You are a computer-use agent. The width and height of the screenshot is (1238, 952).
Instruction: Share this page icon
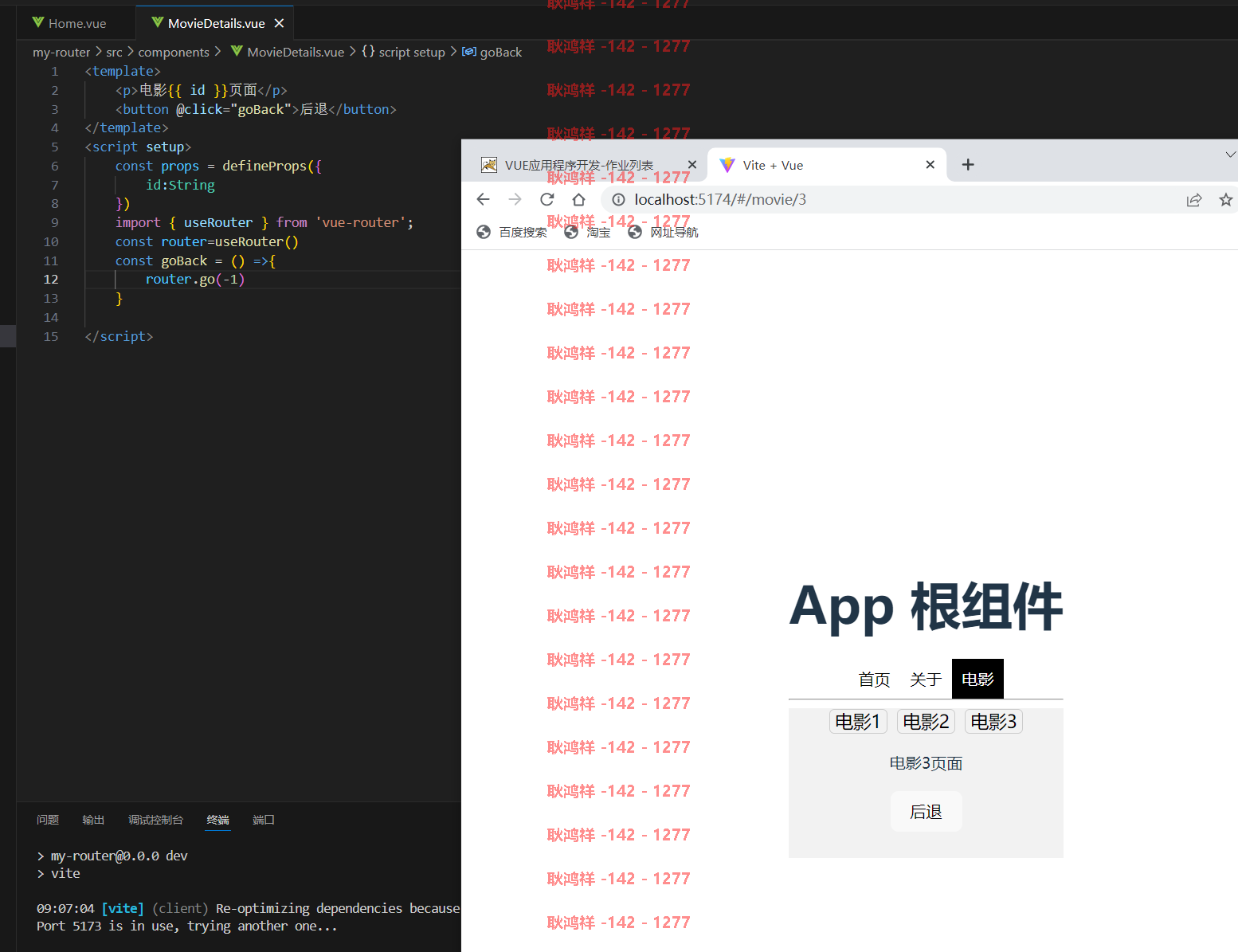click(1193, 200)
